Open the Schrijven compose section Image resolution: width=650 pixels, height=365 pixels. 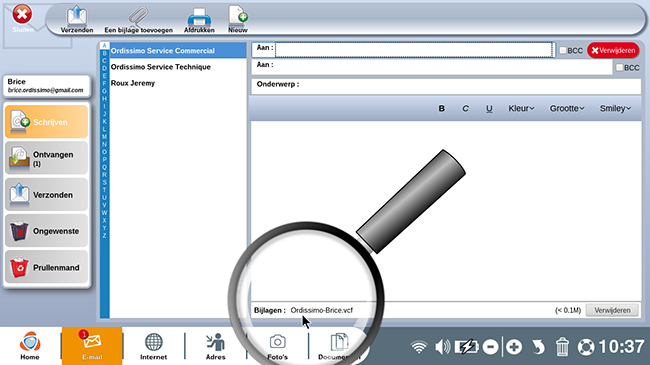[46, 122]
